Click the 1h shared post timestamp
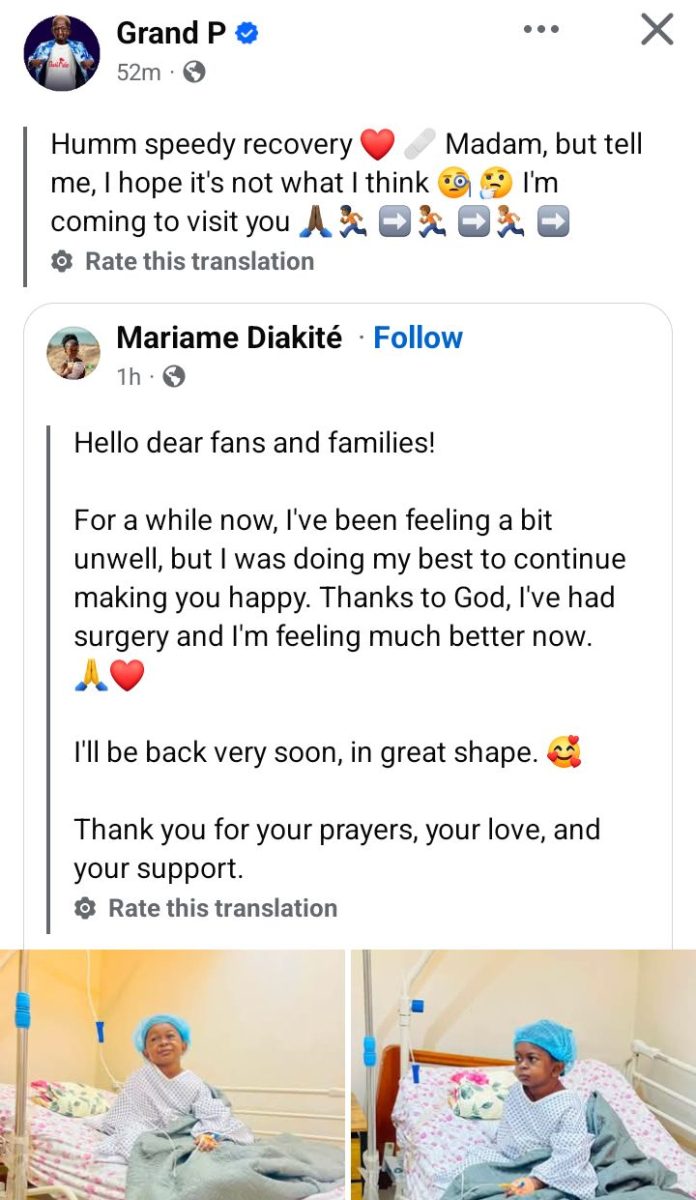The height and width of the screenshot is (1200, 696). tap(129, 377)
